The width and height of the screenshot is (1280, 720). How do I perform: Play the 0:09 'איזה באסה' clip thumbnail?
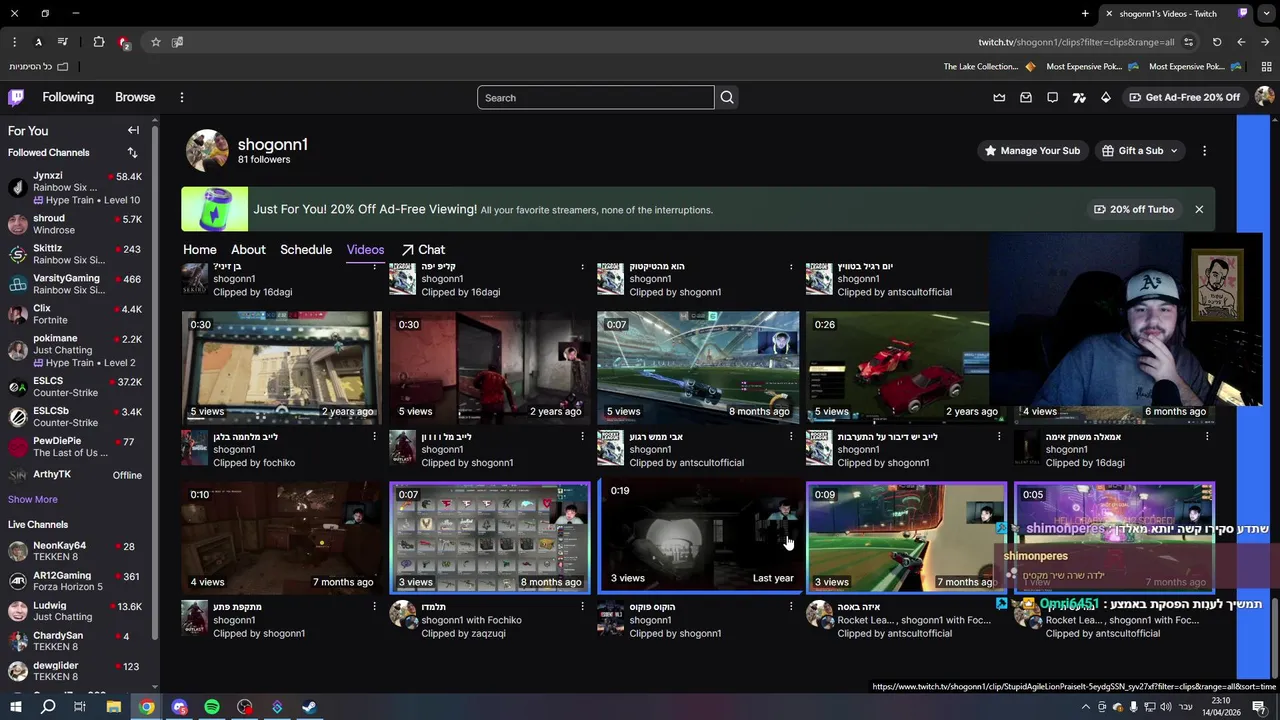[x=906, y=537]
